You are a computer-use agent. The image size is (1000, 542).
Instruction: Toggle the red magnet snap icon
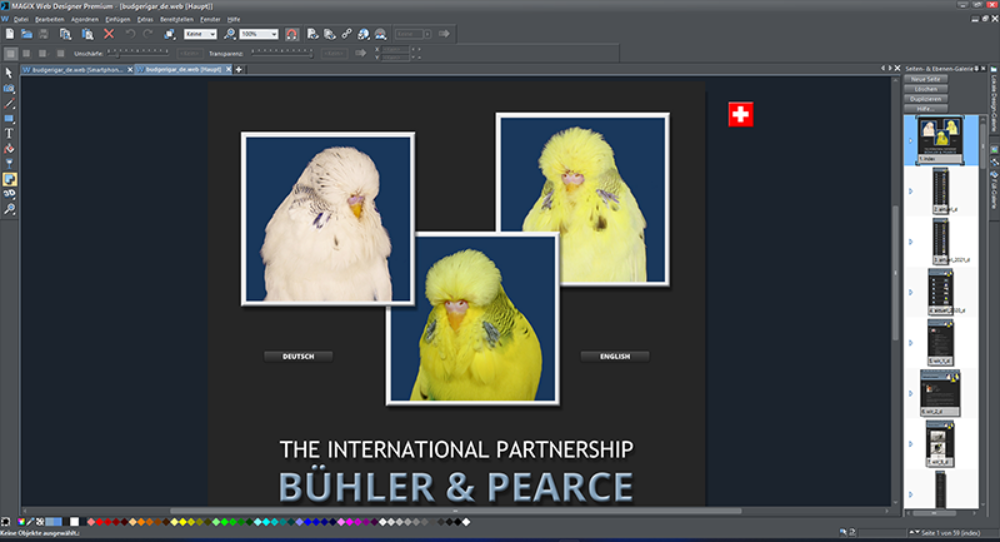tap(291, 34)
